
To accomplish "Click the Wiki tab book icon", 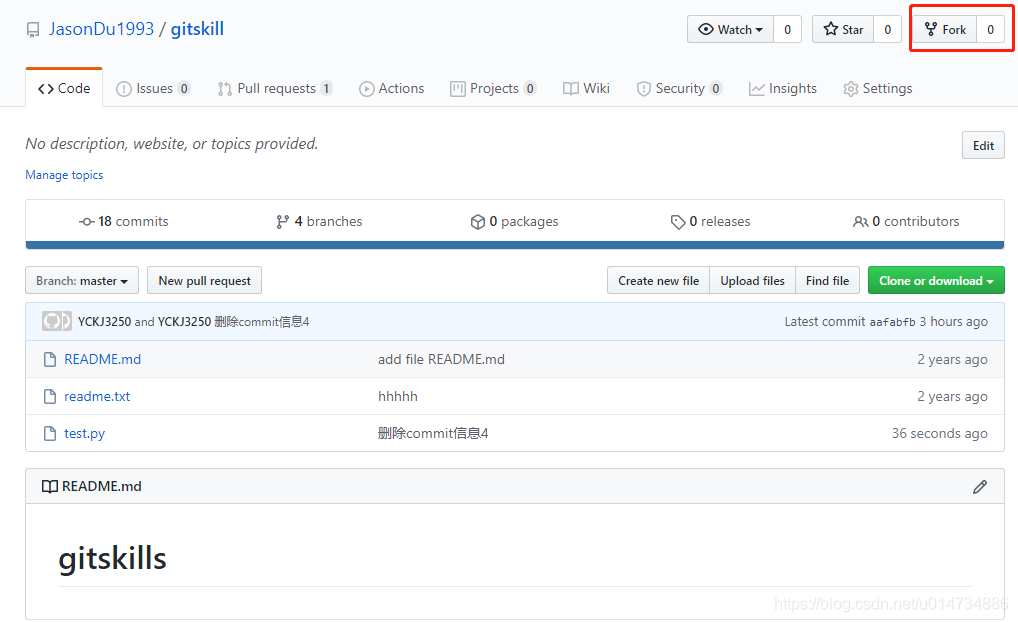I will (571, 89).
